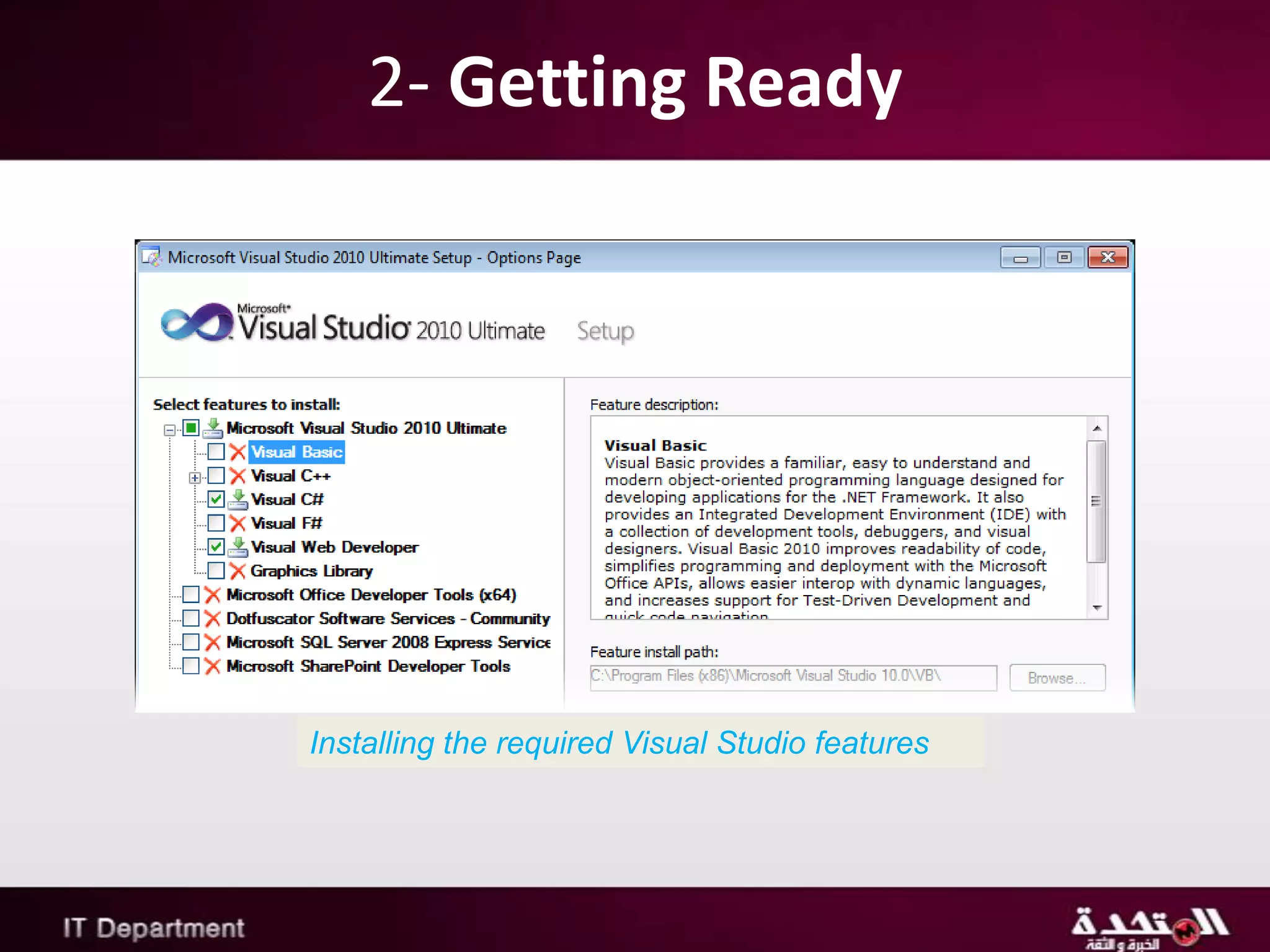Select the Graphics Library tree item
This screenshot has height=952, width=1270.
(312, 571)
